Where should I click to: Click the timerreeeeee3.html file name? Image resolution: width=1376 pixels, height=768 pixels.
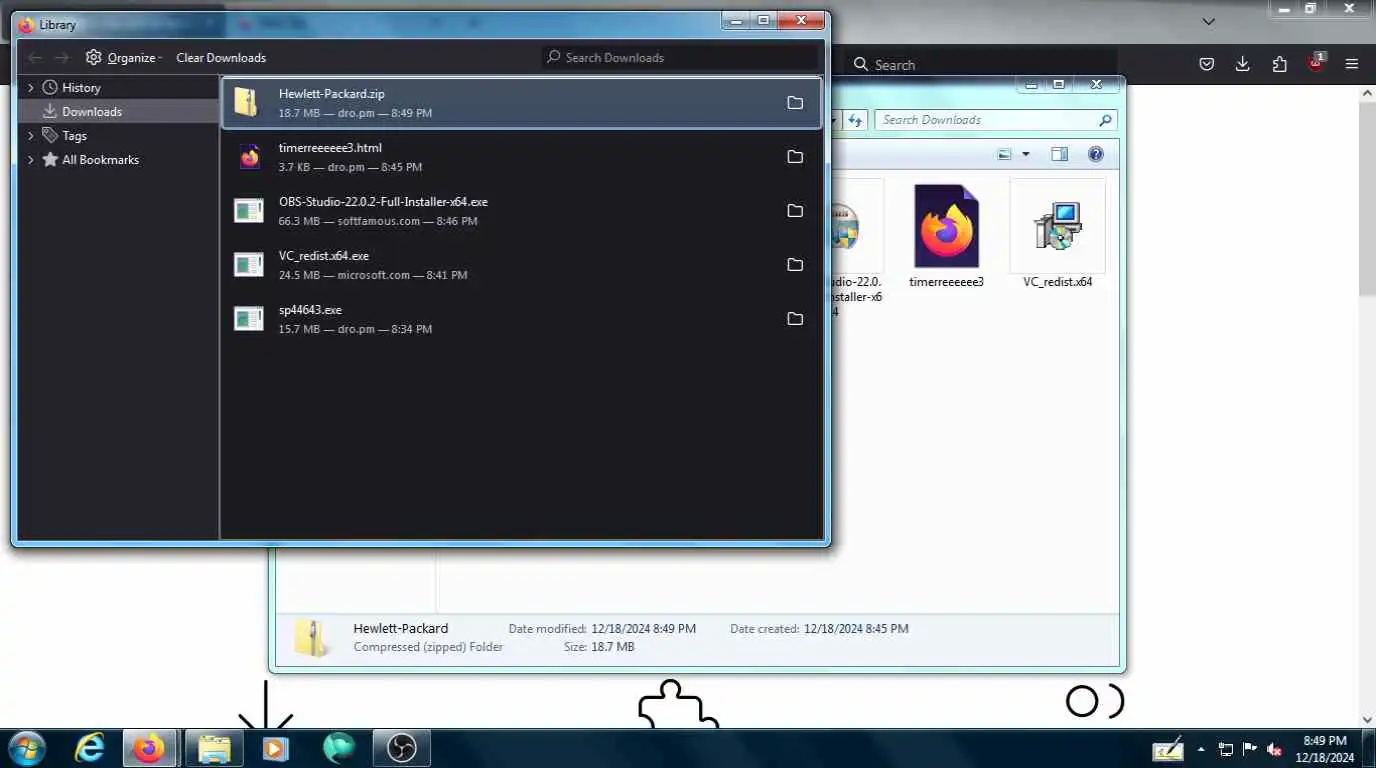pos(330,148)
